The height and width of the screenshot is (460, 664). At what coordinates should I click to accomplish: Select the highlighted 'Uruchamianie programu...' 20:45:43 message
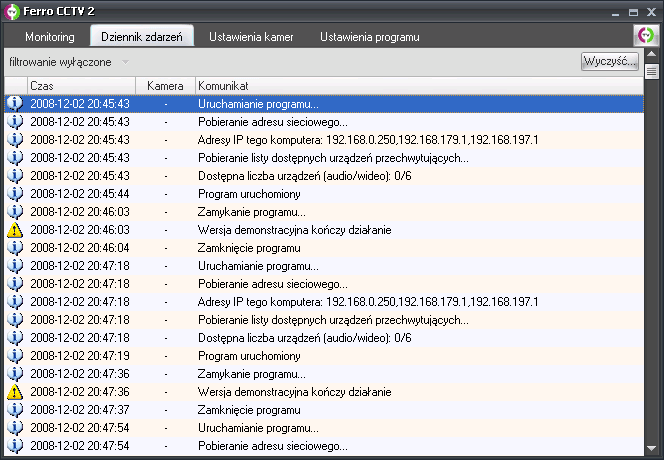[258, 104]
